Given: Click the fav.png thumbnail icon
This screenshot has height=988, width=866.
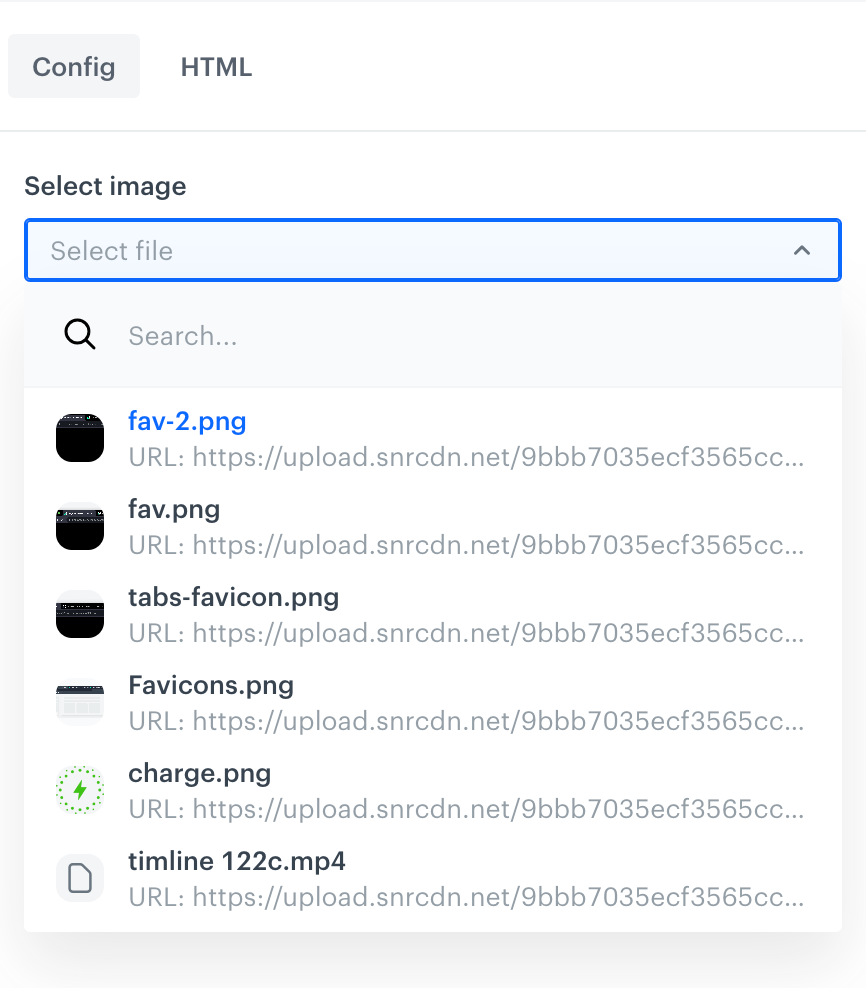Looking at the screenshot, I should point(80,525).
